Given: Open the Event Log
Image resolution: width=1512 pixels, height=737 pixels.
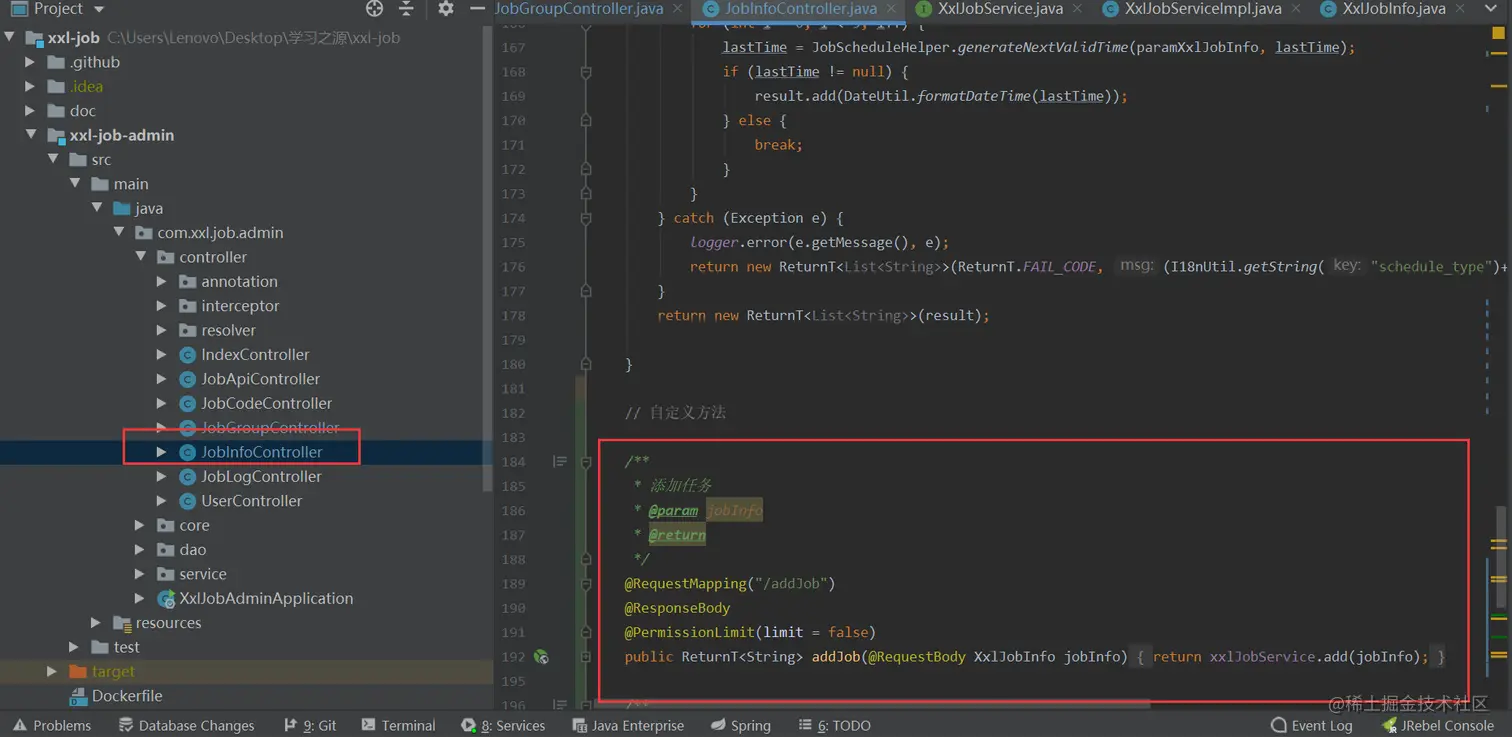Looking at the screenshot, I should [1311, 726].
